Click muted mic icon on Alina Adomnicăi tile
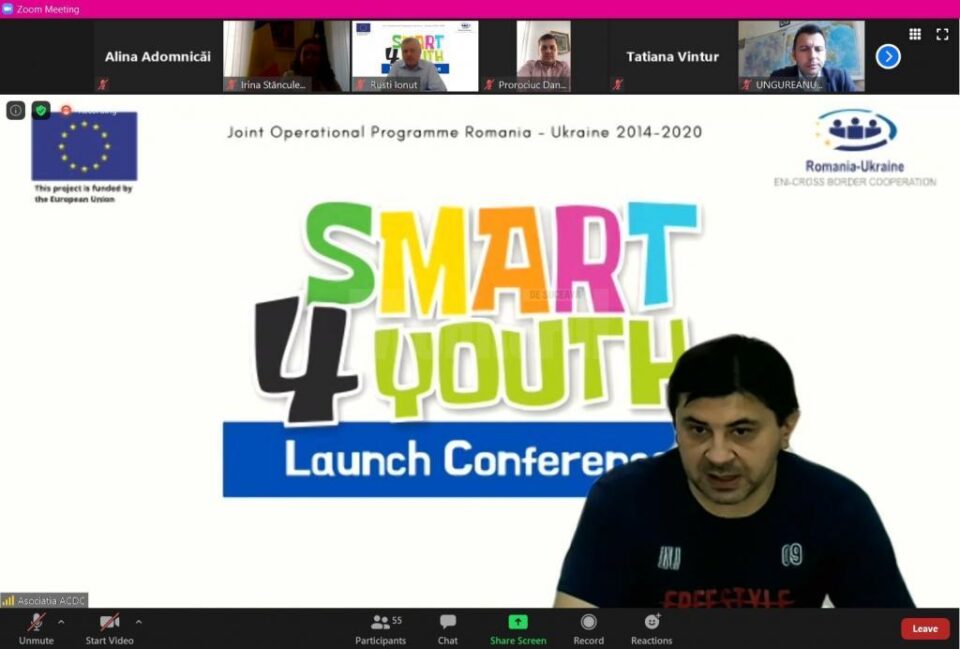Image resolution: width=960 pixels, height=649 pixels. (x=103, y=84)
